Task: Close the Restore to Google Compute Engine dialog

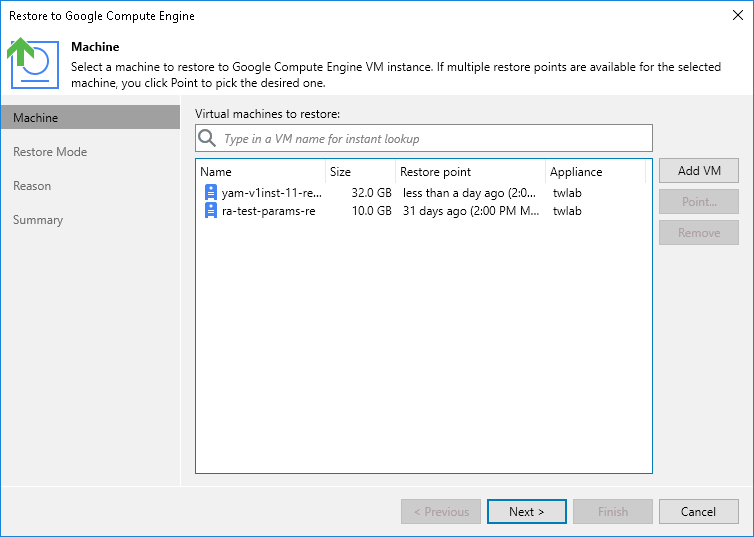Action: tap(738, 15)
